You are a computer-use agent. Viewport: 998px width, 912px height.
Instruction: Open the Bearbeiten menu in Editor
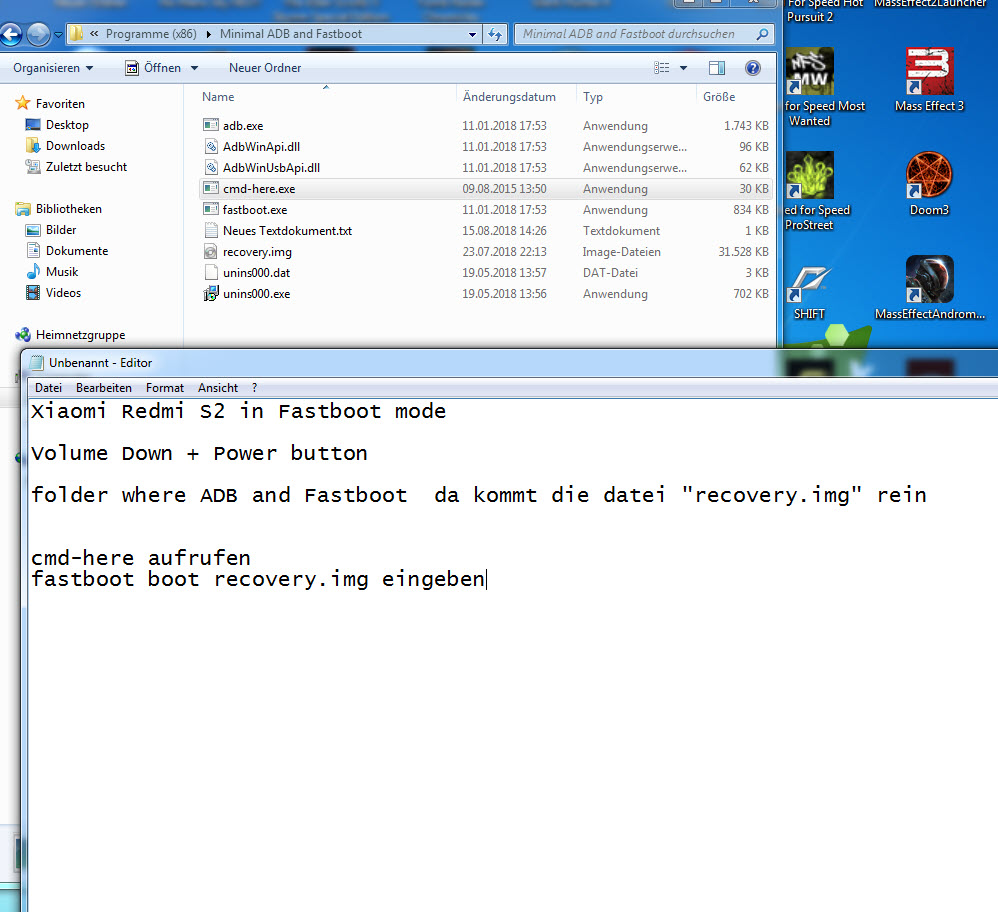coord(104,388)
